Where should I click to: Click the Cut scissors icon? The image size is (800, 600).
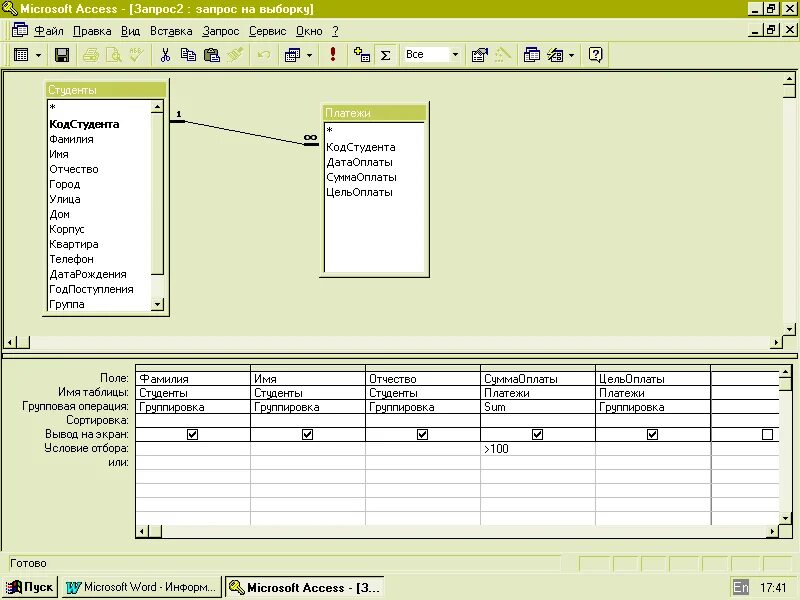pyautogui.click(x=165, y=55)
